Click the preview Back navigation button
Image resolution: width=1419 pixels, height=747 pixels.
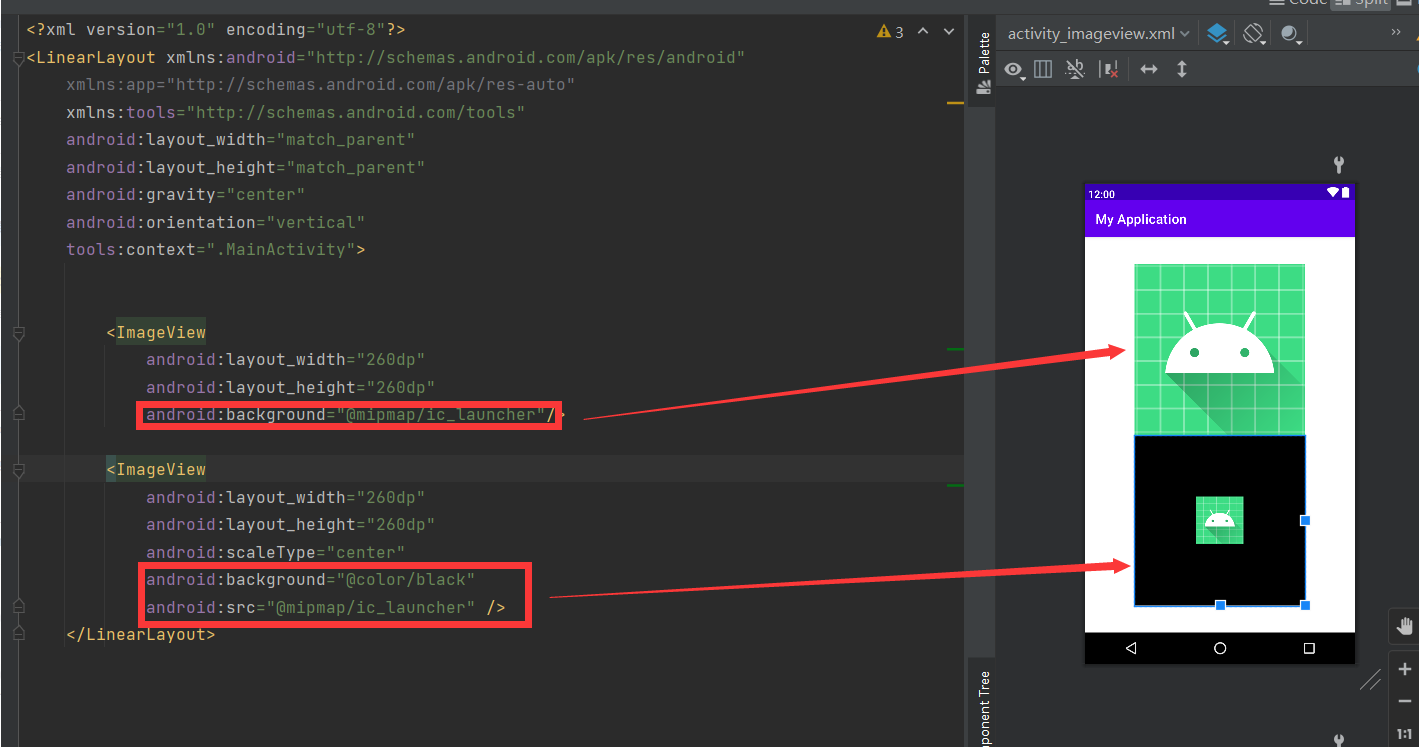[1131, 648]
